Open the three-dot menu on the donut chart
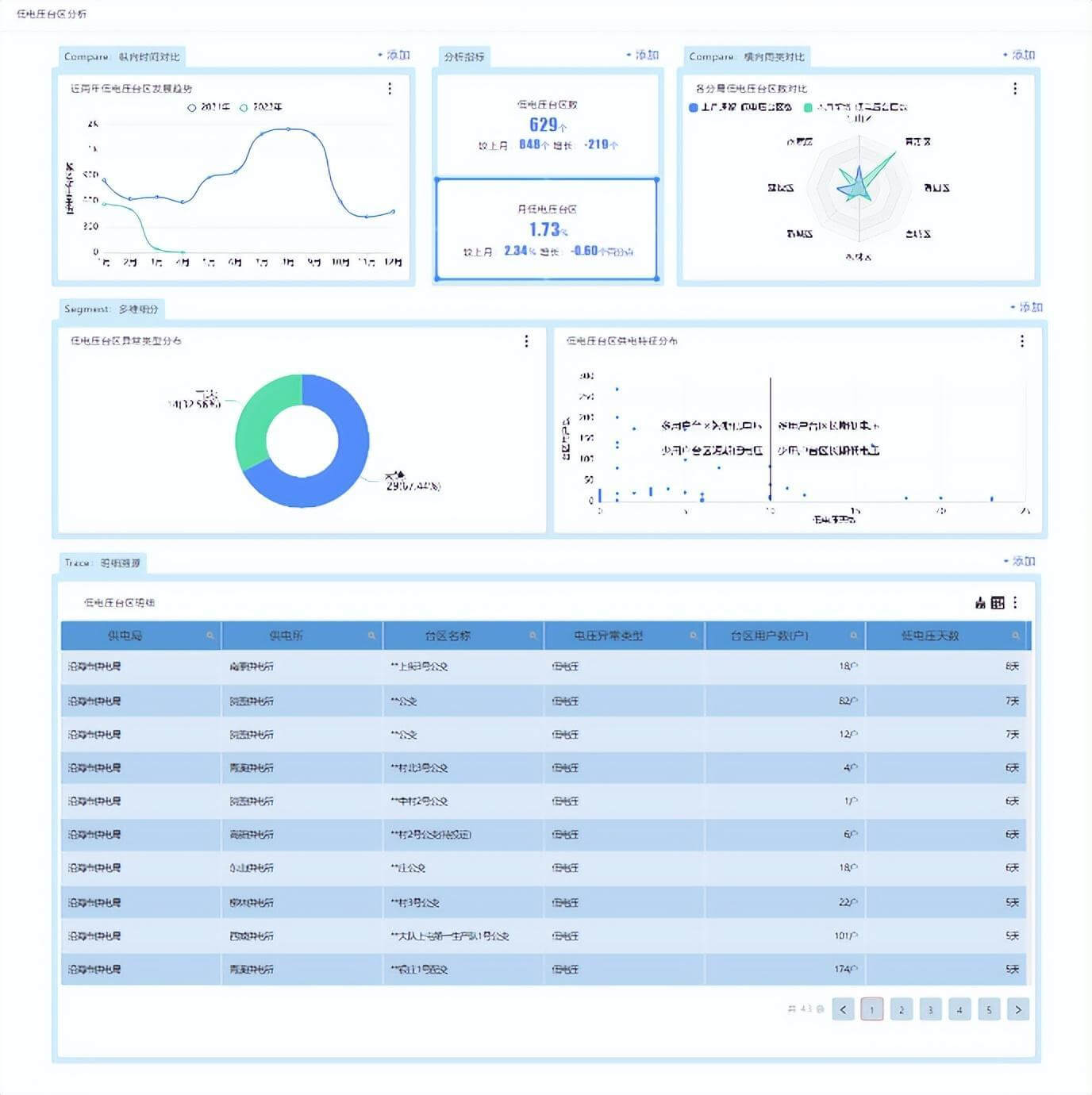The width and height of the screenshot is (1092, 1095). pyautogui.click(x=526, y=341)
